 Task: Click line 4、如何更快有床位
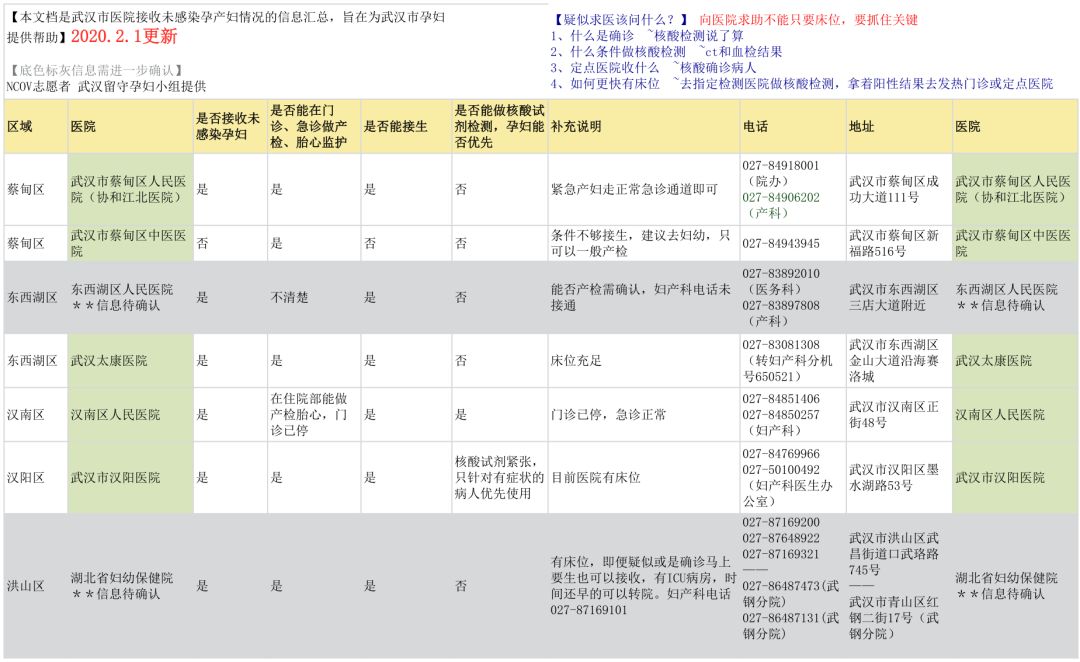pos(802,83)
